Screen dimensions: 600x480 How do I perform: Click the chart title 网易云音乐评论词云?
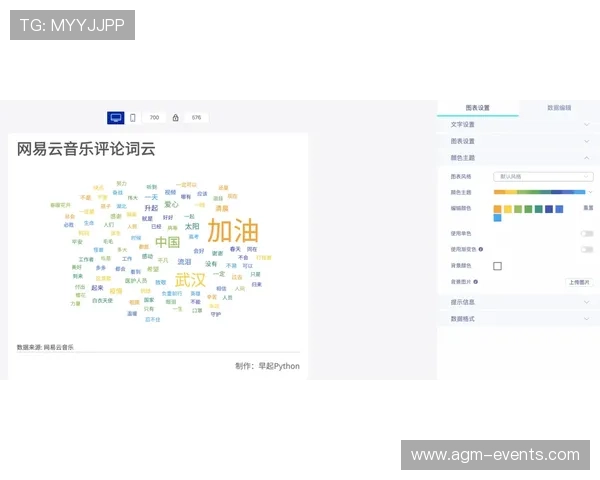(86, 149)
